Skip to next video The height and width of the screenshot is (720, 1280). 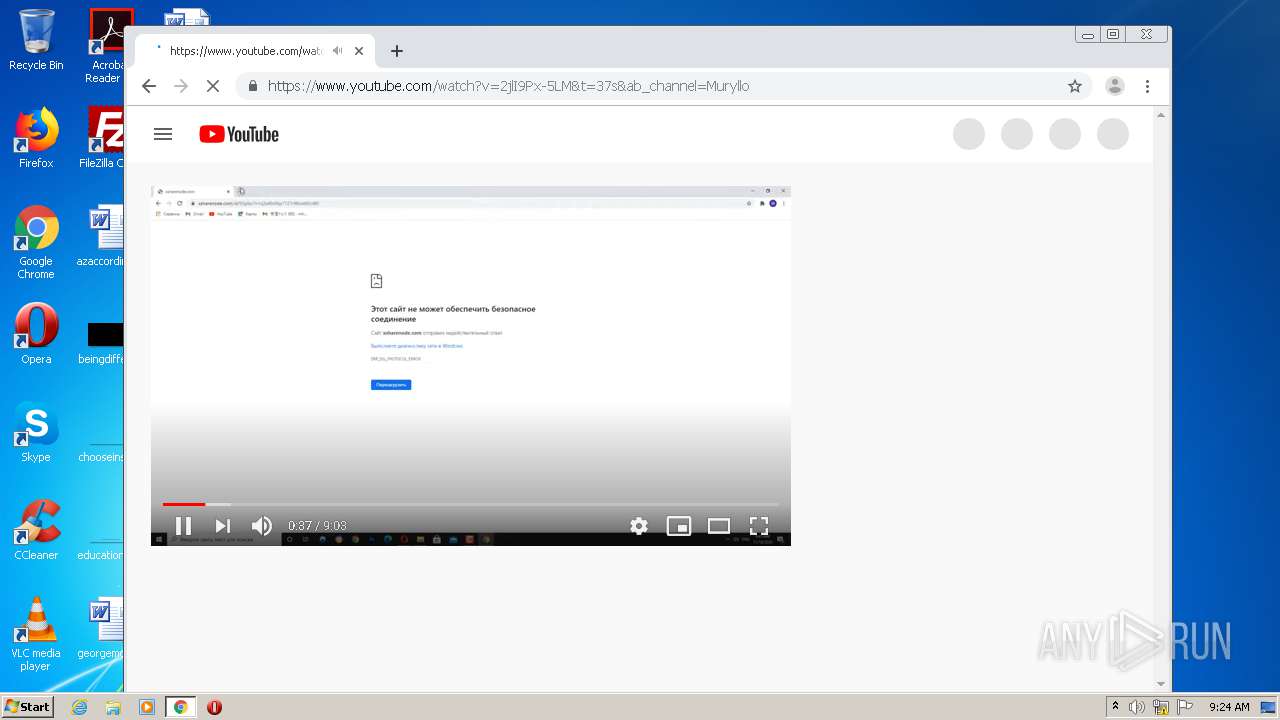pos(222,526)
